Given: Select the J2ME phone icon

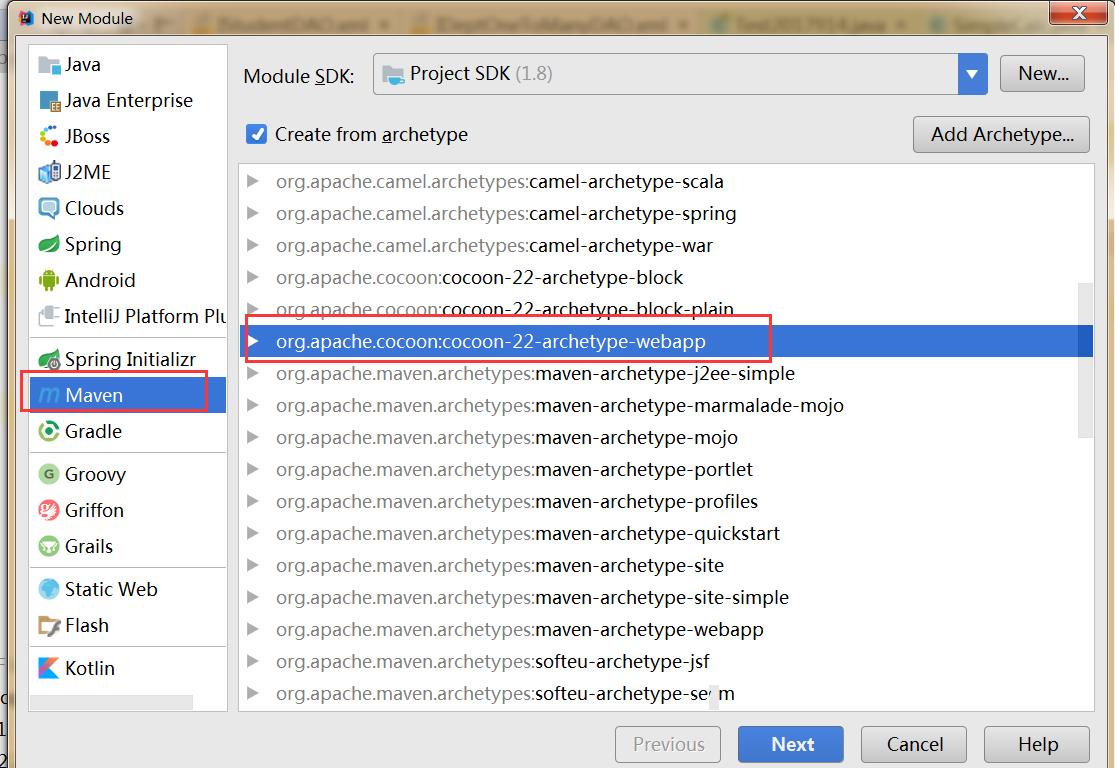Looking at the screenshot, I should tap(49, 173).
